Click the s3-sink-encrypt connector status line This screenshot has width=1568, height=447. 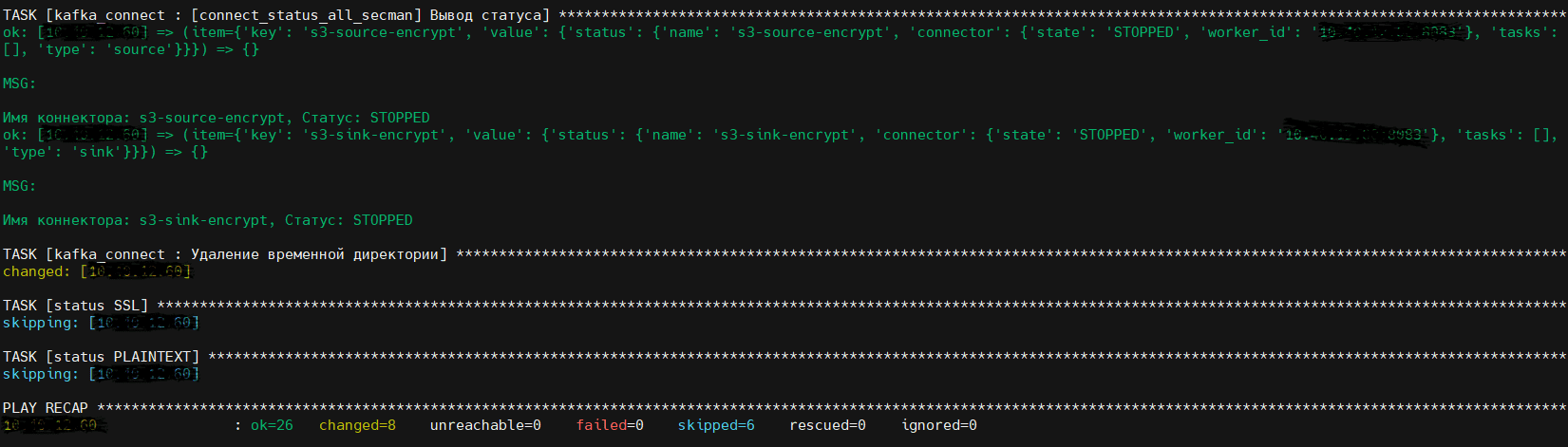(x=208, y=220)
